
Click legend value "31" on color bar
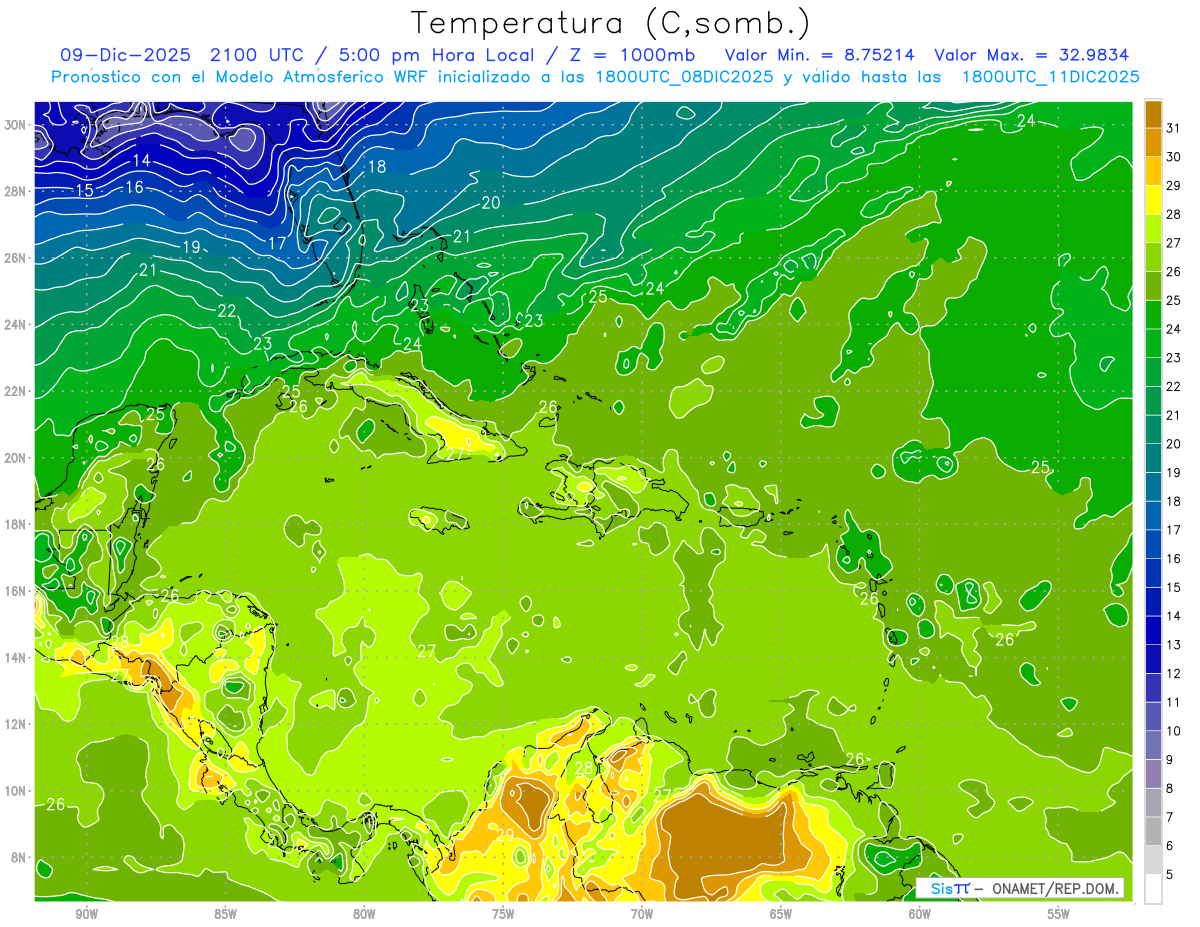1174,129
